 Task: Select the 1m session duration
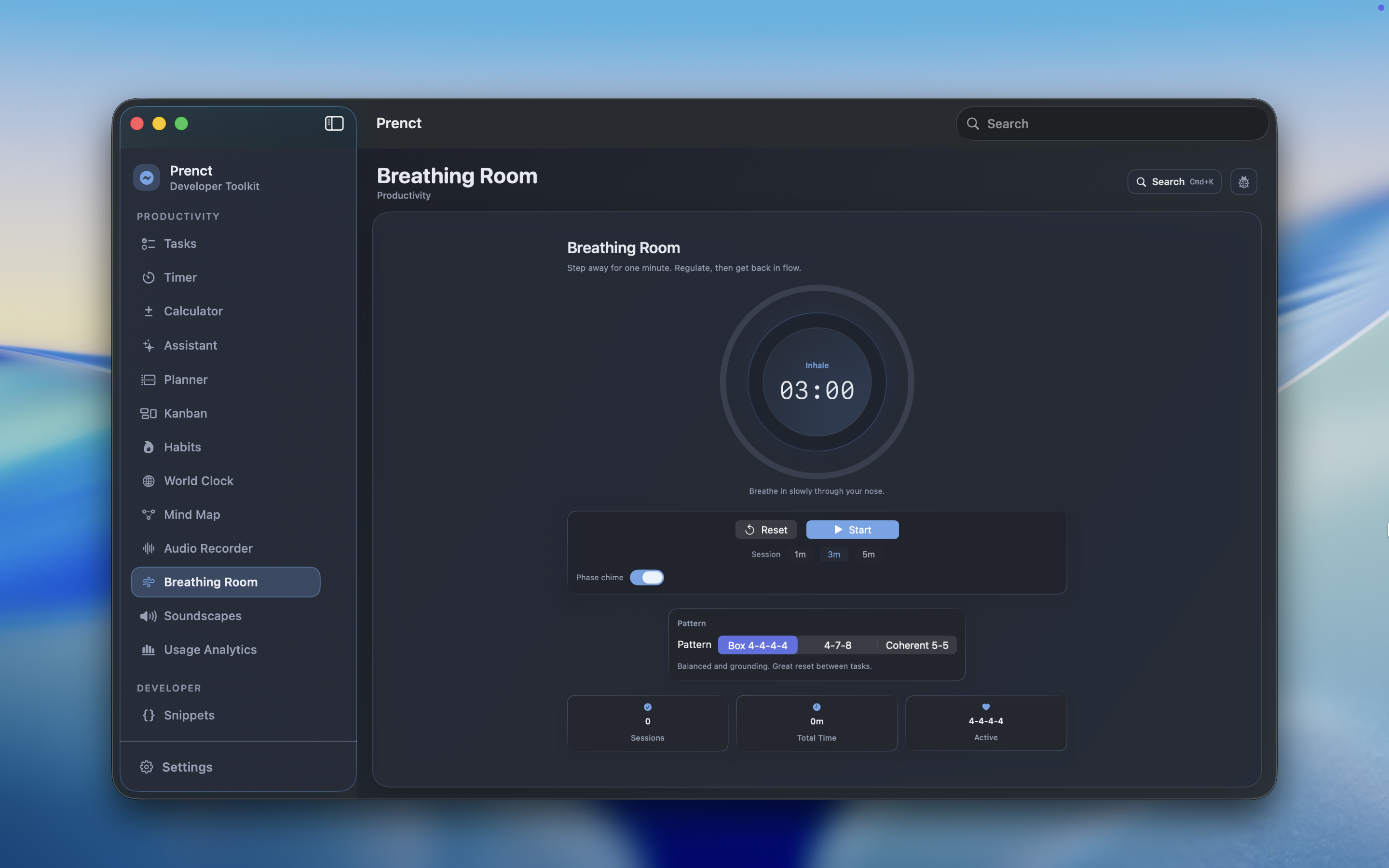(800, 555)
